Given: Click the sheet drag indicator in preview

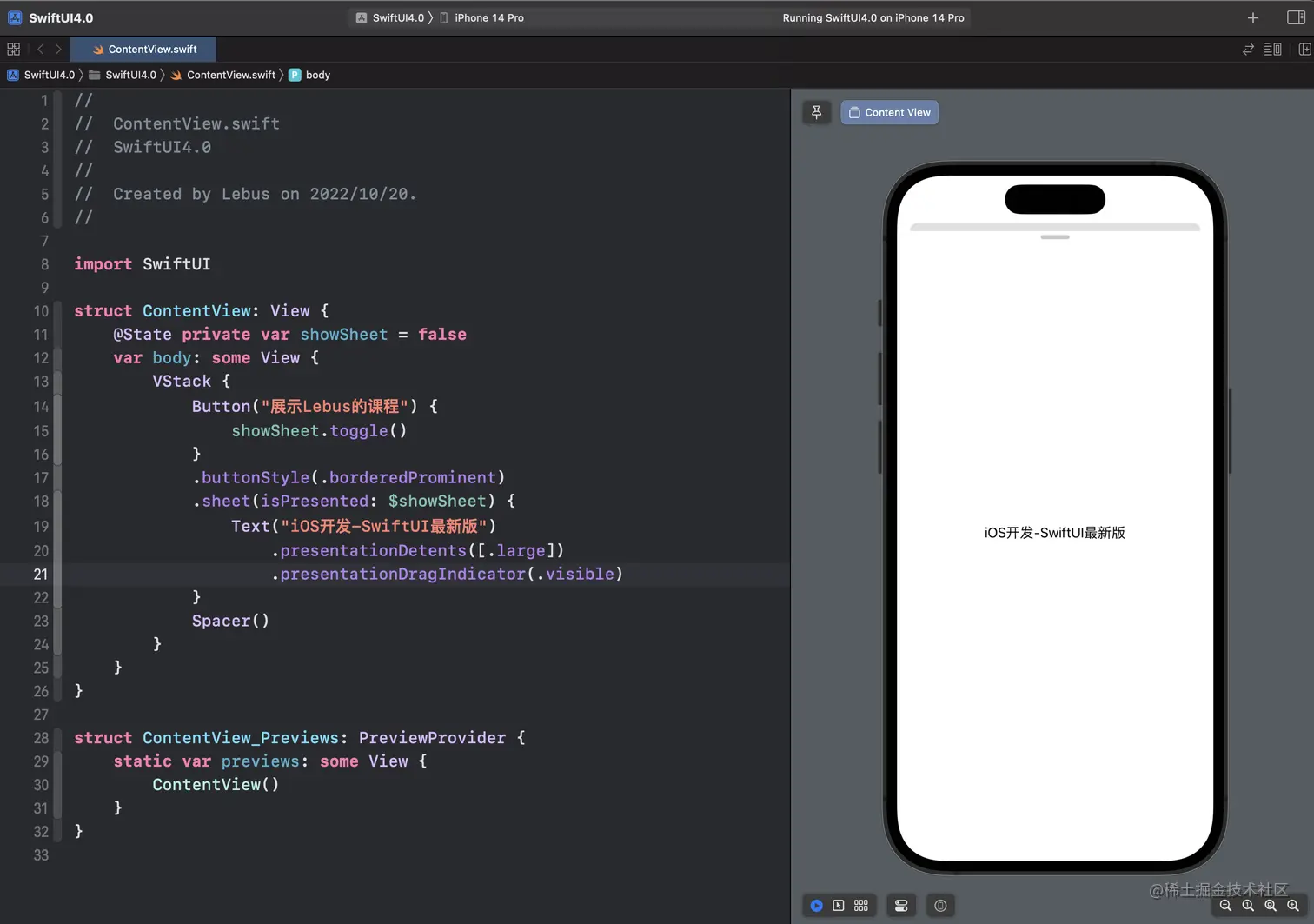Looking at the screenshot, I should pyautogui.click(x=1055, y=236).
